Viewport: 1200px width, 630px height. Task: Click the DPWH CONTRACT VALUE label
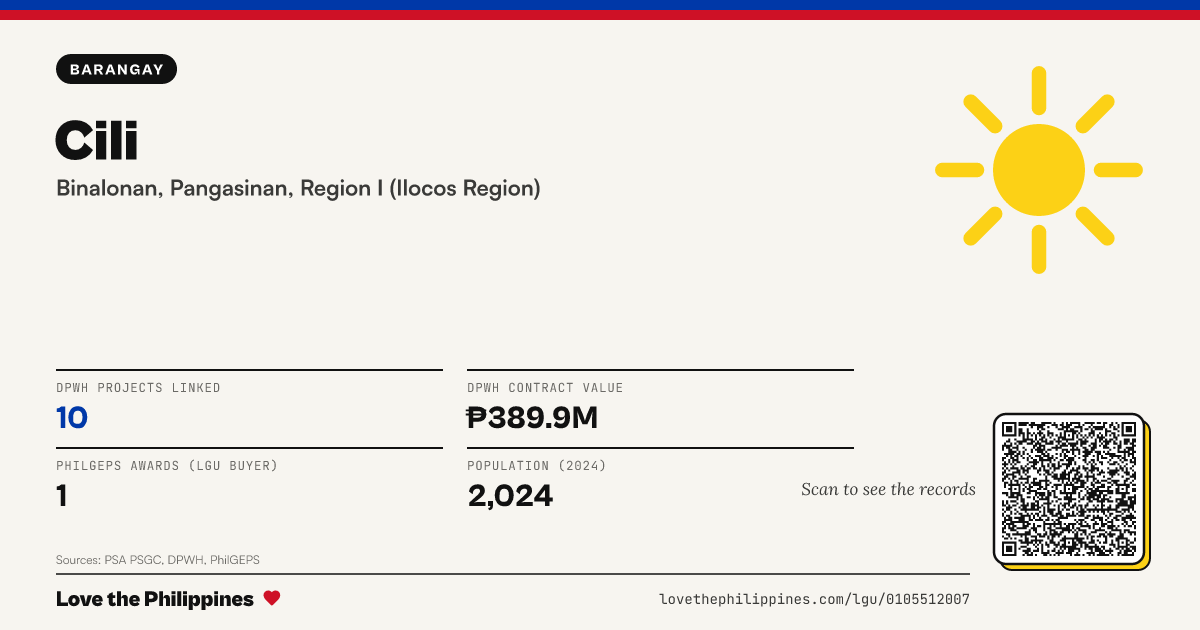pyautogui.click(x=545, y=388)
